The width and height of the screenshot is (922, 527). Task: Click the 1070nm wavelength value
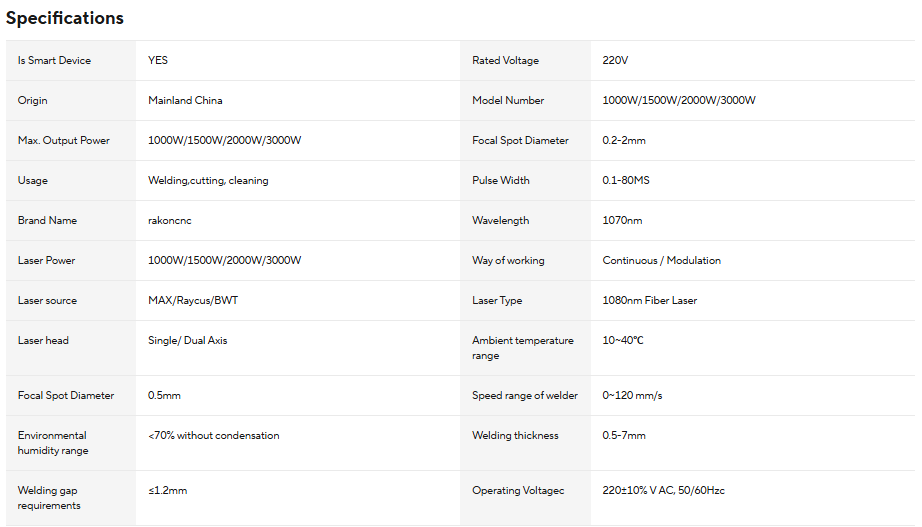[x=622, y=221]
